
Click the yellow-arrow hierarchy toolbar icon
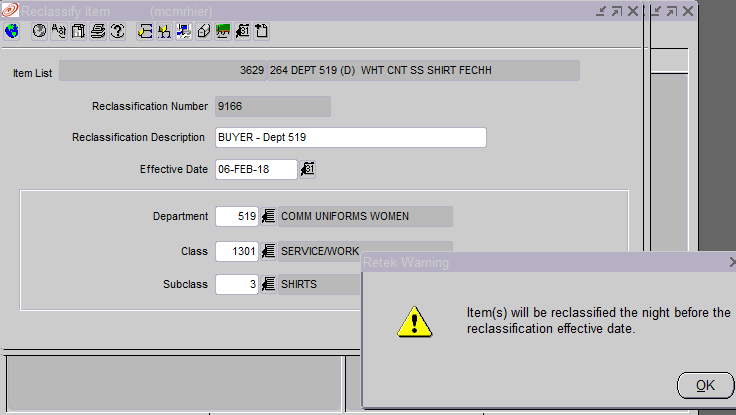(x=164, y=31)
